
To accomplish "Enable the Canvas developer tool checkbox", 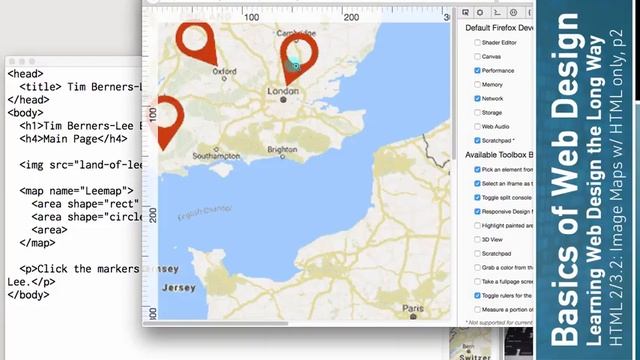I will tap(477, 56).
